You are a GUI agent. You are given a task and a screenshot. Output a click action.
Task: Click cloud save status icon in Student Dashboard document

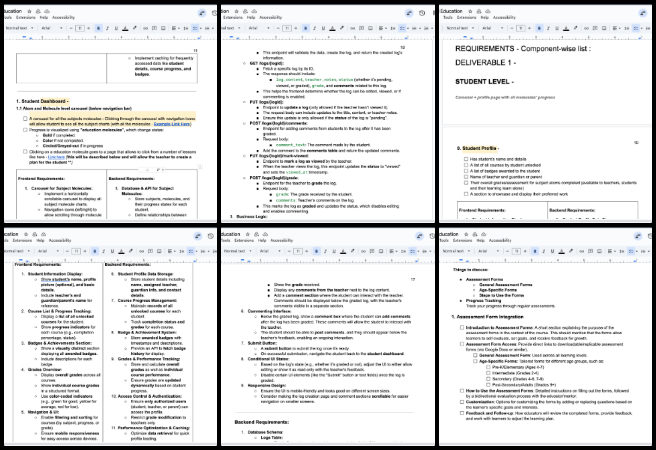click(46, 11)
